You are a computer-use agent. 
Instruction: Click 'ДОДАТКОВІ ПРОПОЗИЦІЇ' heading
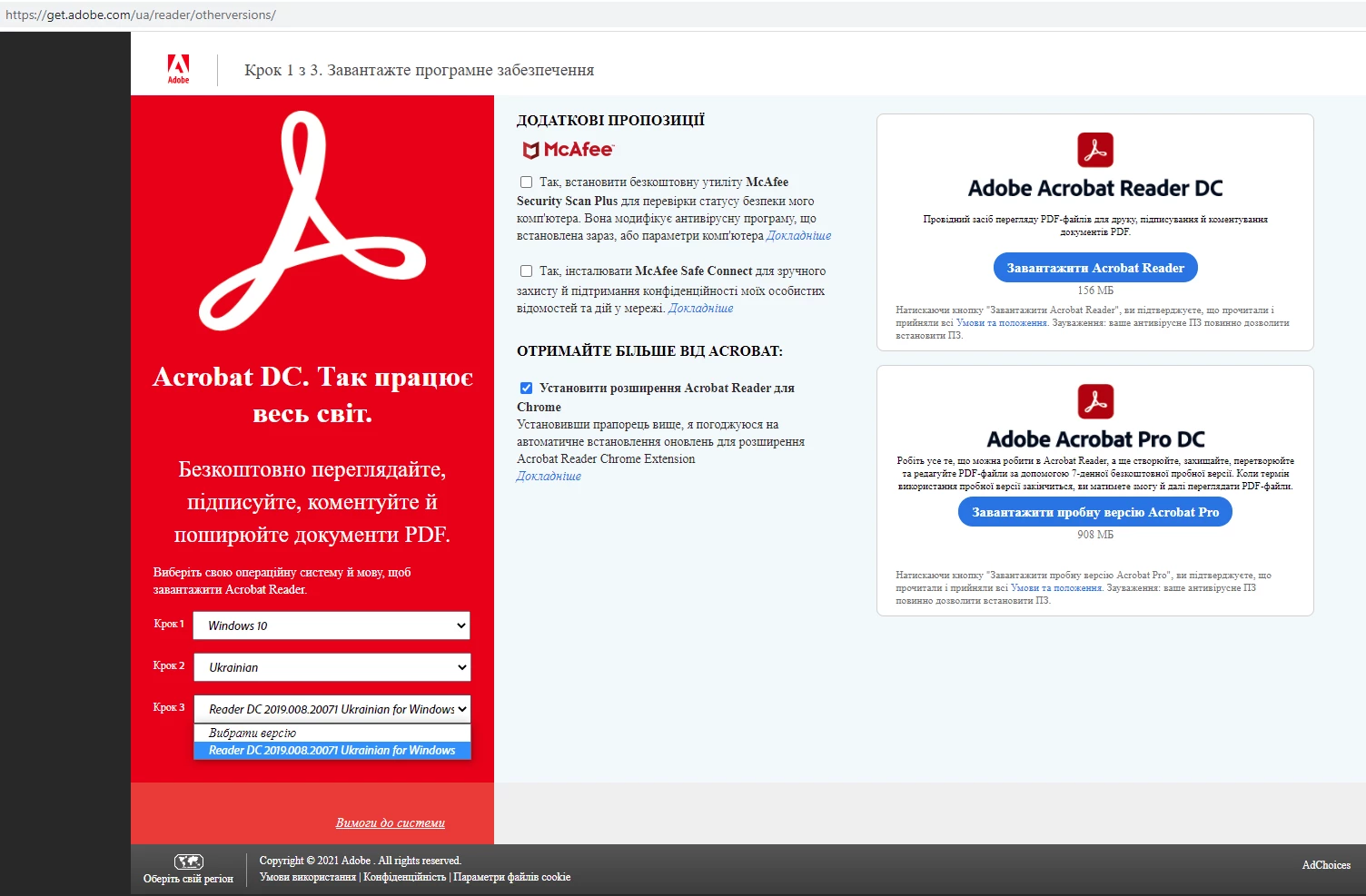click(610, 120)
